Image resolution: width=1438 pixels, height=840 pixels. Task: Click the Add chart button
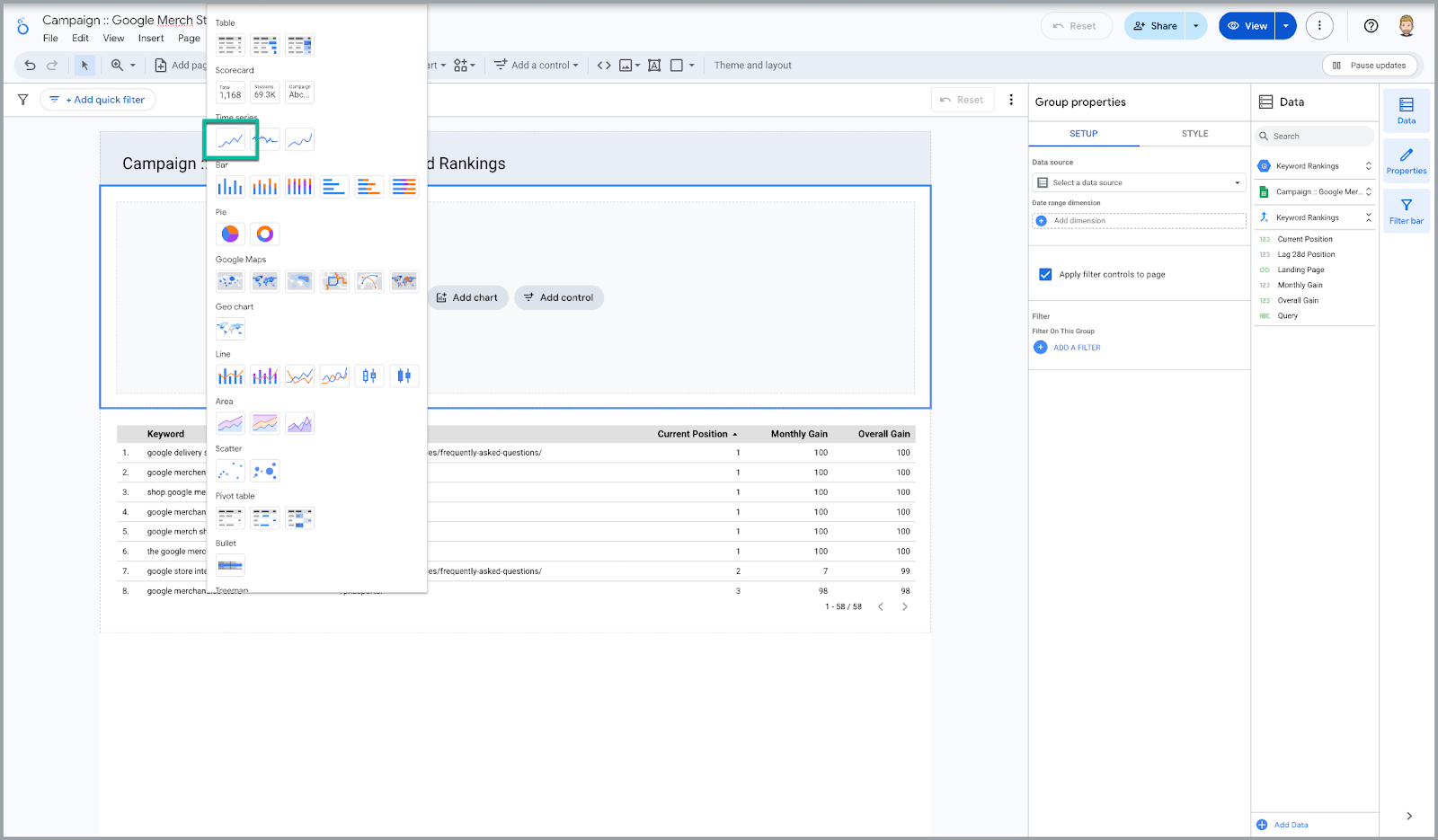point(467,297)
